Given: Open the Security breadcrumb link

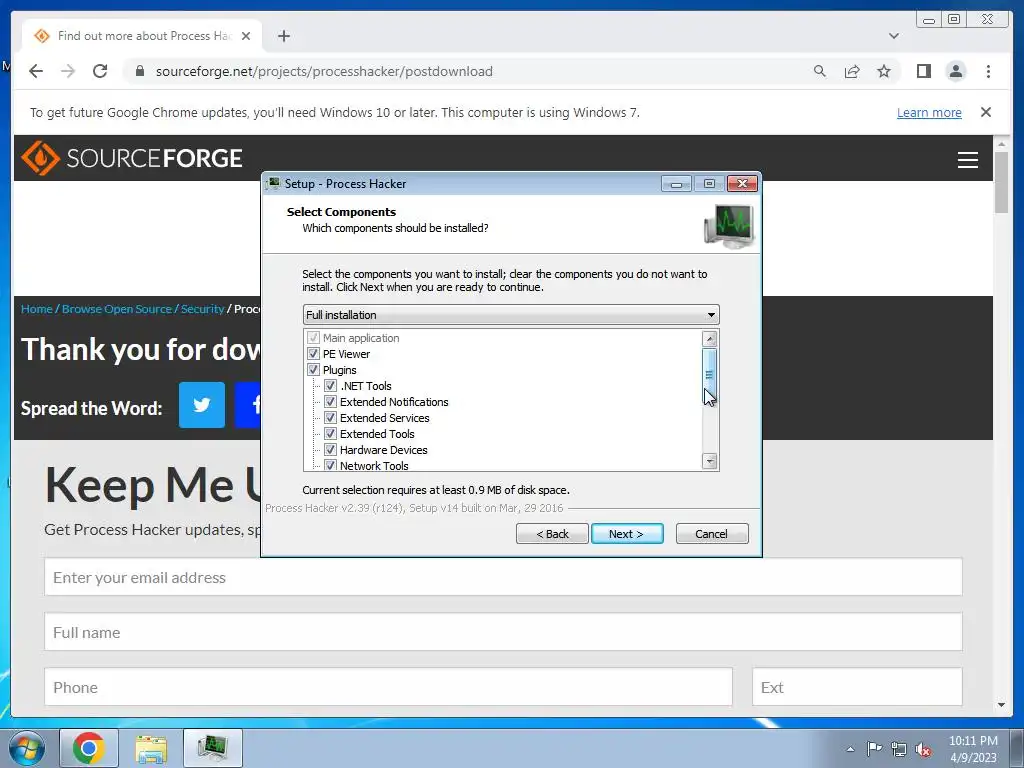Looking at the screenshot, I should pyautogui.click(x=202, y=309).
